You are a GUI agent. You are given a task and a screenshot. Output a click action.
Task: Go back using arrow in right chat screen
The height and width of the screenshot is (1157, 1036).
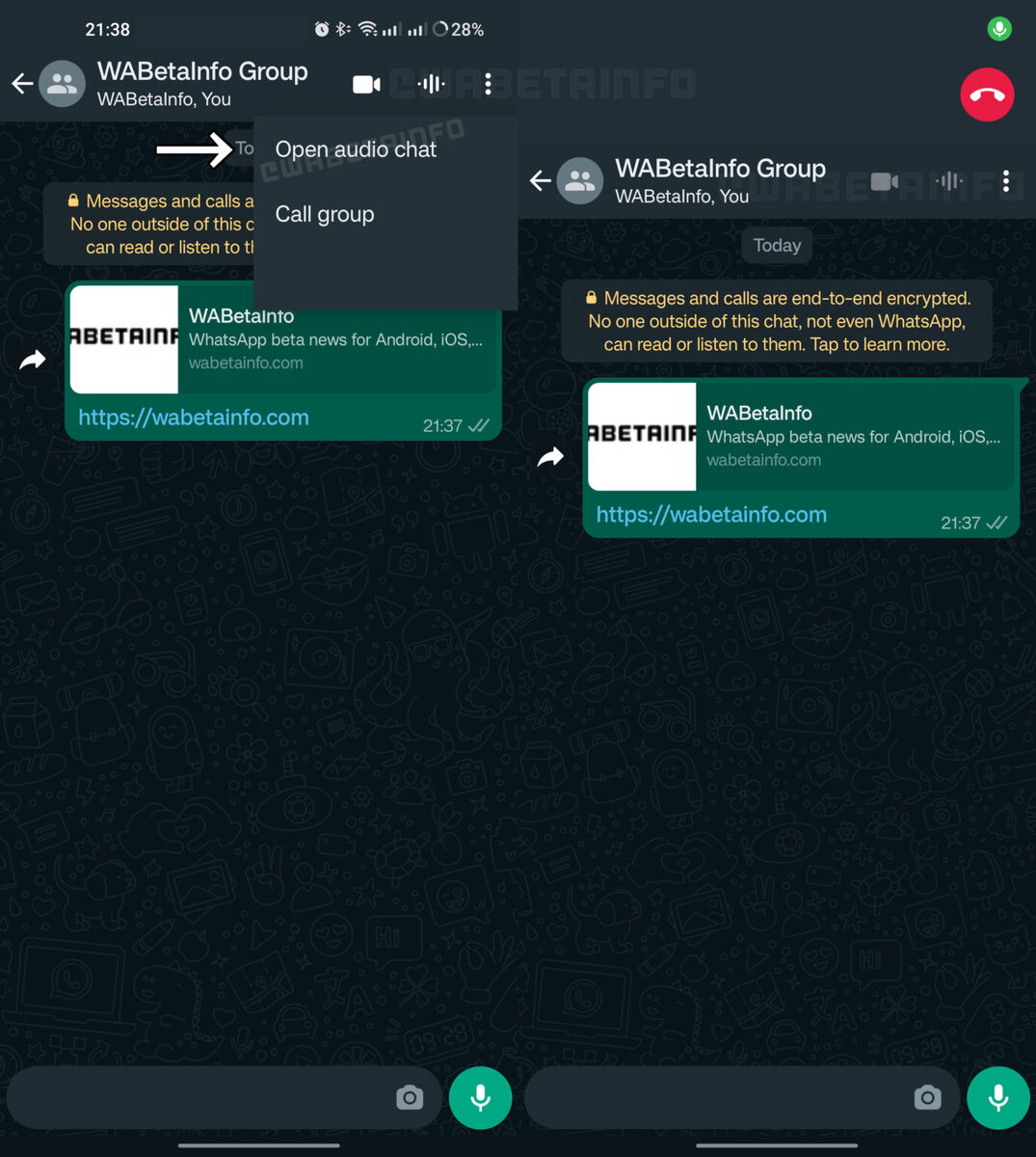pos(541,180)
